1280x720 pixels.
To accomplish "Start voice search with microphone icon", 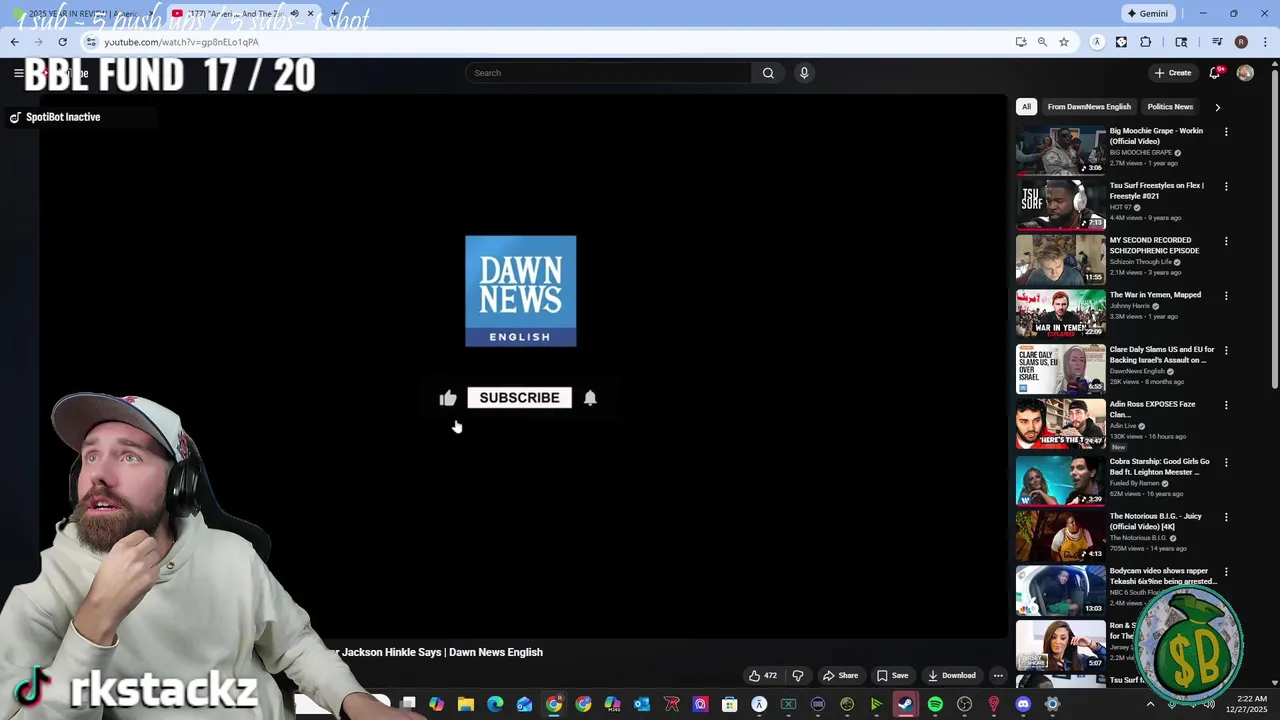I will (x=804, y=73).
